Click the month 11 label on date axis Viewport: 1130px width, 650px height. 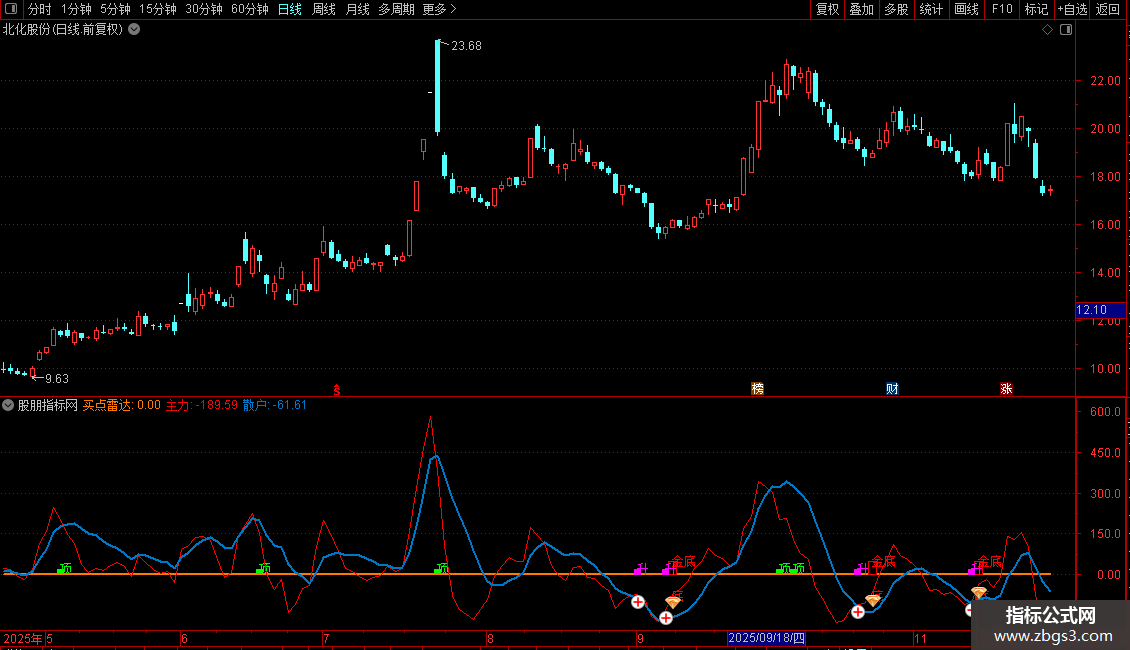[920, 638]
